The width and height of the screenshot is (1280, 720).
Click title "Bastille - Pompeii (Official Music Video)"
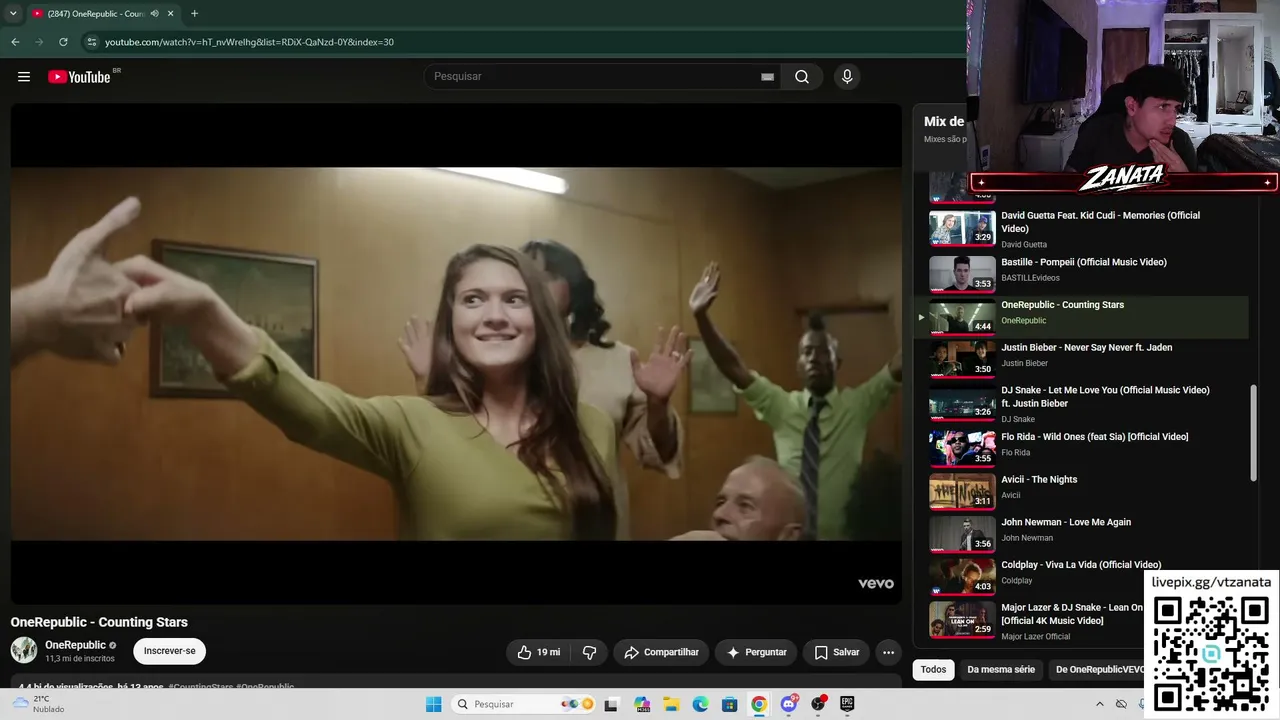coord(1084,262)
